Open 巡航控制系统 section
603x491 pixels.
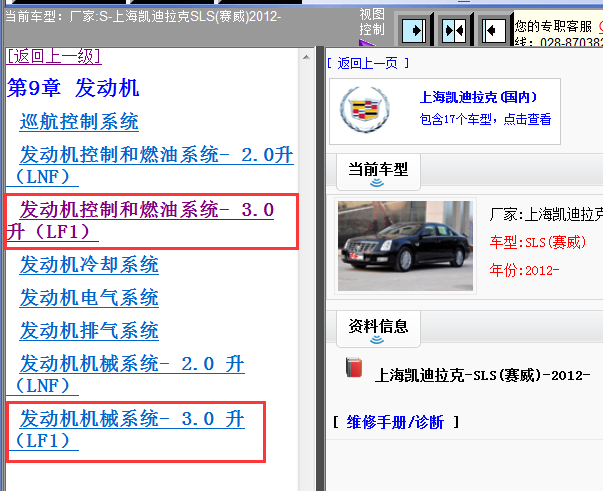79,122
